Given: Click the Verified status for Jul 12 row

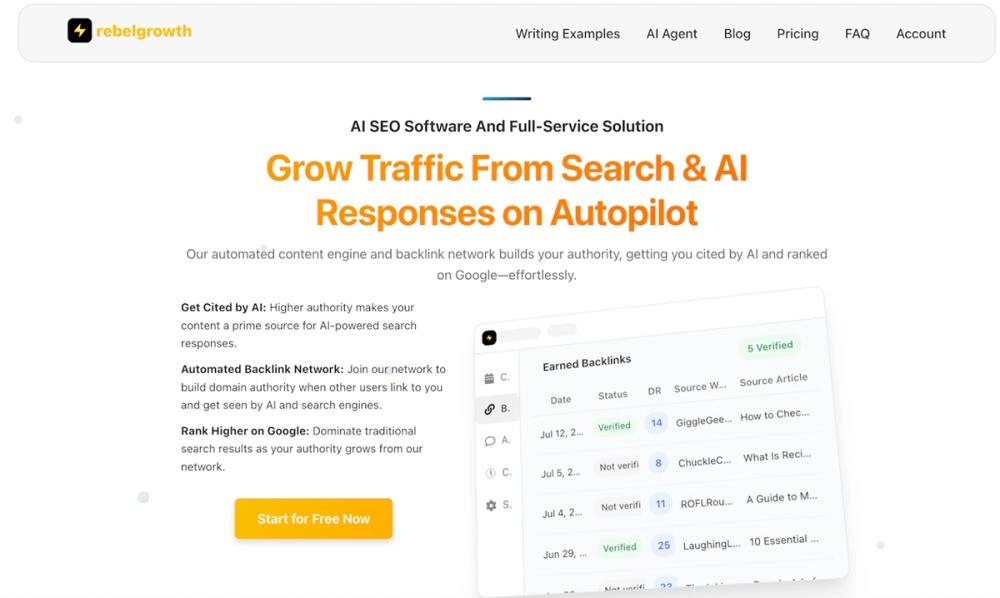Looking at the screenshot, I should coord(614,427).
